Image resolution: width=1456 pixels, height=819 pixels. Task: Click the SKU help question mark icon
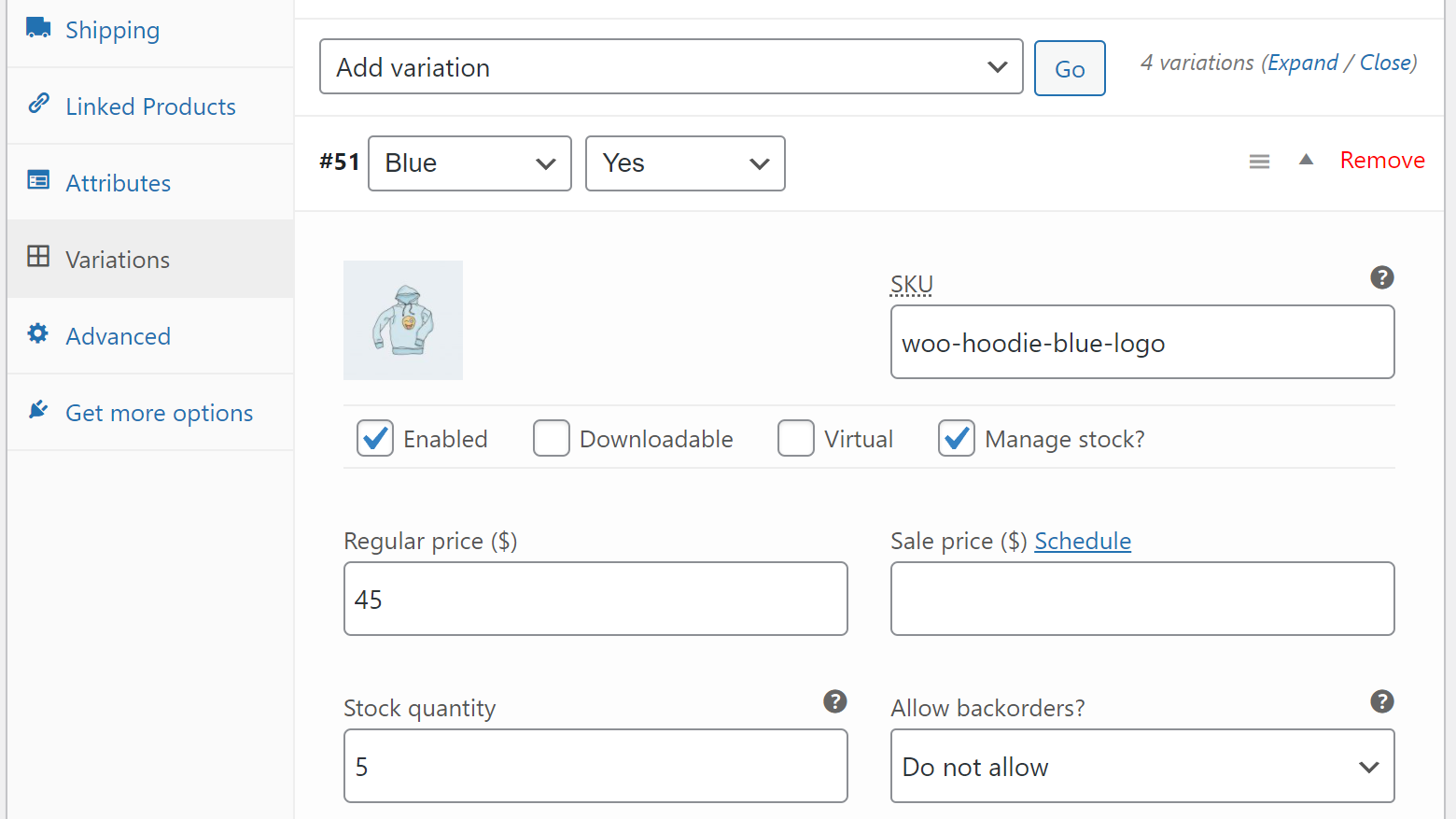coord(1382,277)
